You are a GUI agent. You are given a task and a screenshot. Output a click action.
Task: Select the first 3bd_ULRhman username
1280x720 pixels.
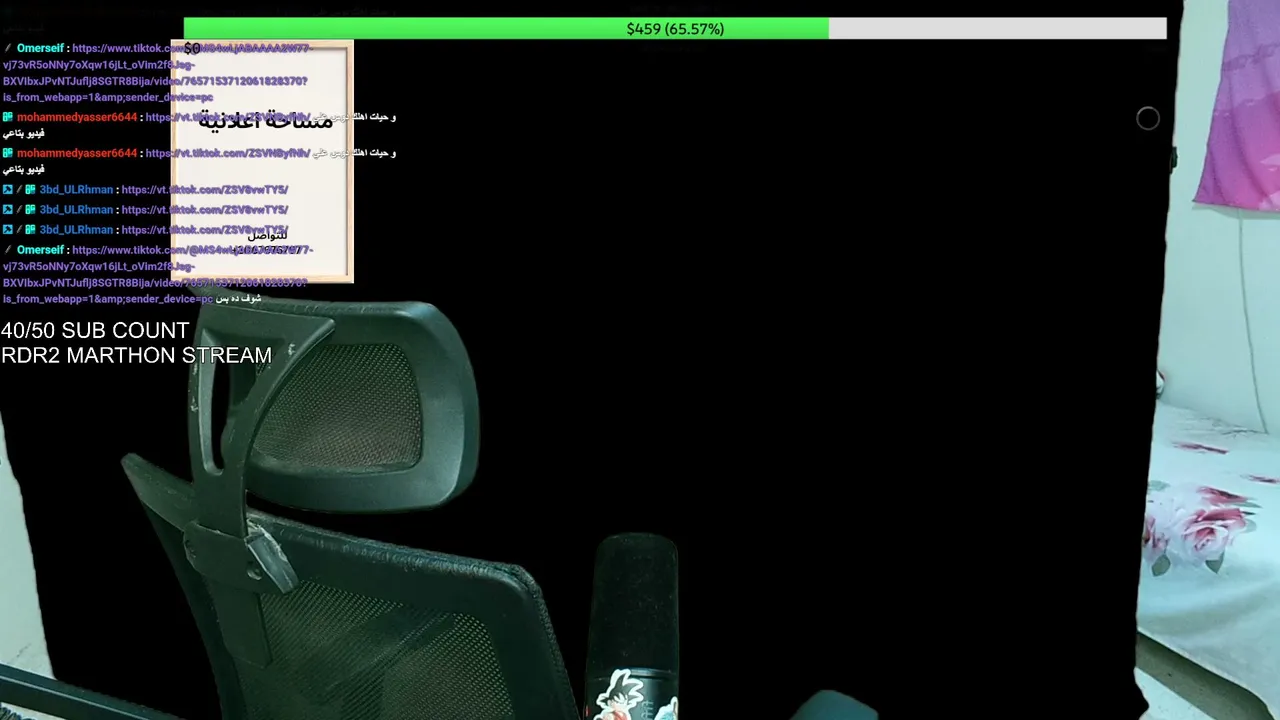[x=76, y=190]
